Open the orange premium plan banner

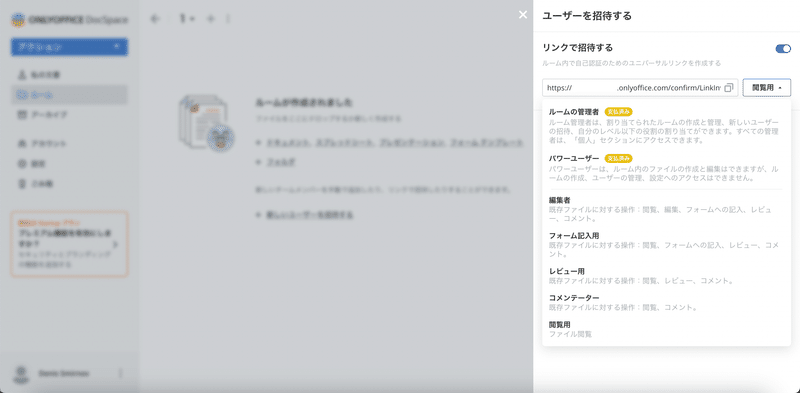[69, 244]
